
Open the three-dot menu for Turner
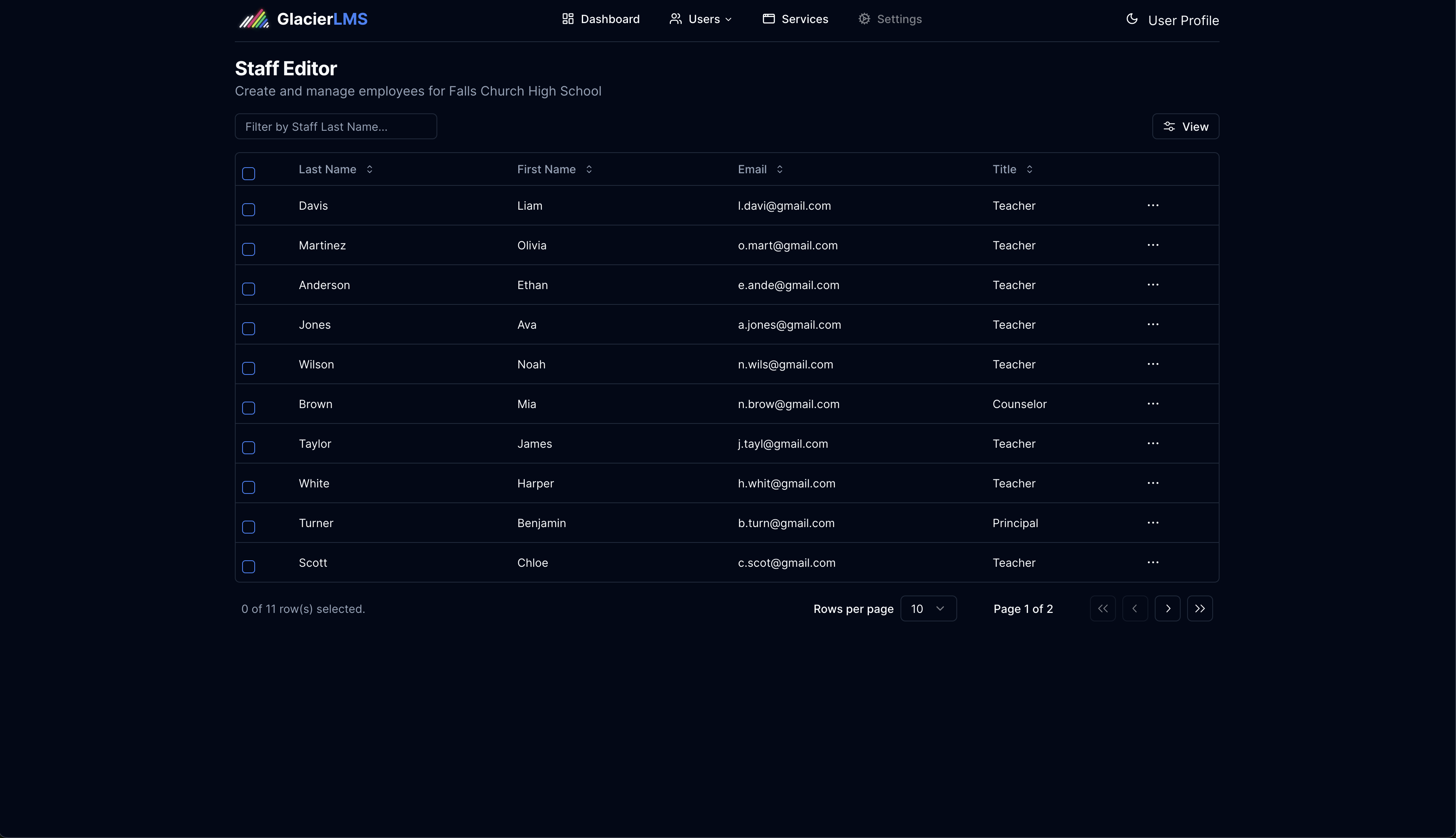coord(1153,523)
